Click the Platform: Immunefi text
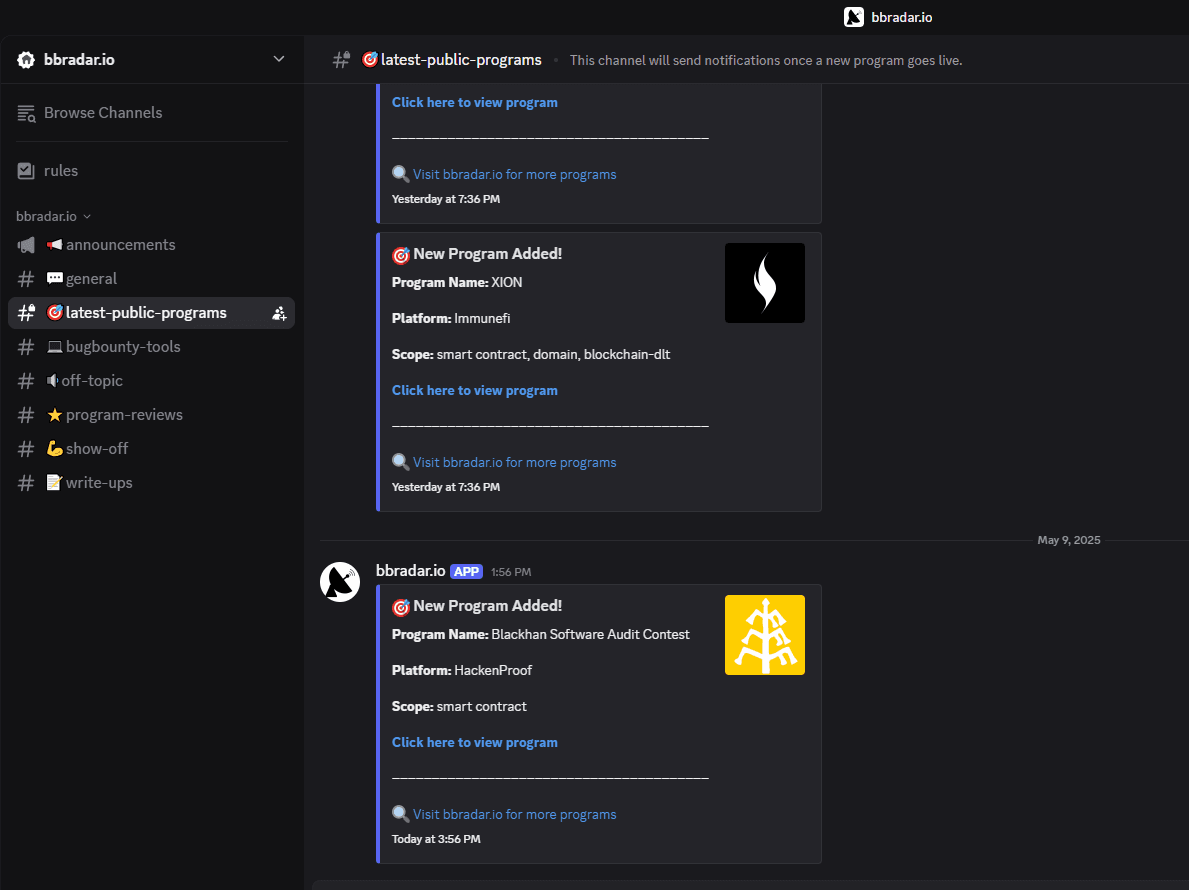Screen dimensions: 1189x890 [451, 318]
